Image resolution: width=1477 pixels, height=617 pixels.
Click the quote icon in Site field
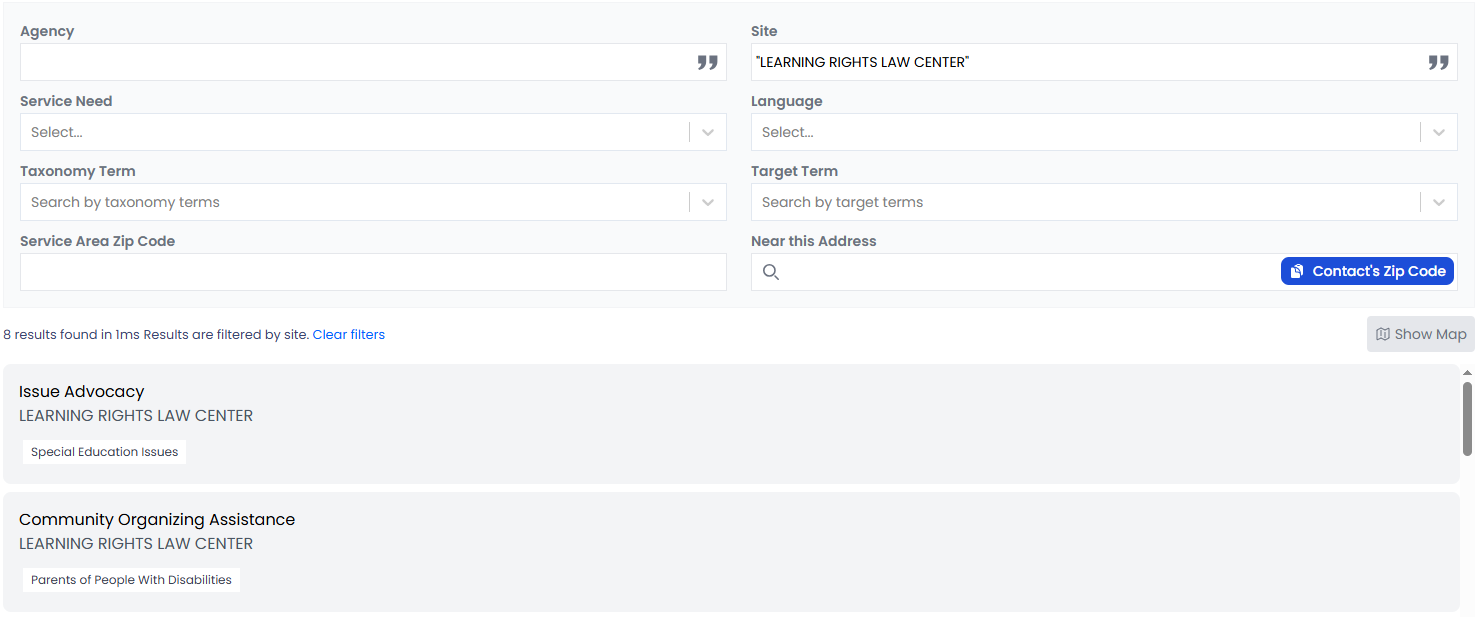coord(1438,63)
